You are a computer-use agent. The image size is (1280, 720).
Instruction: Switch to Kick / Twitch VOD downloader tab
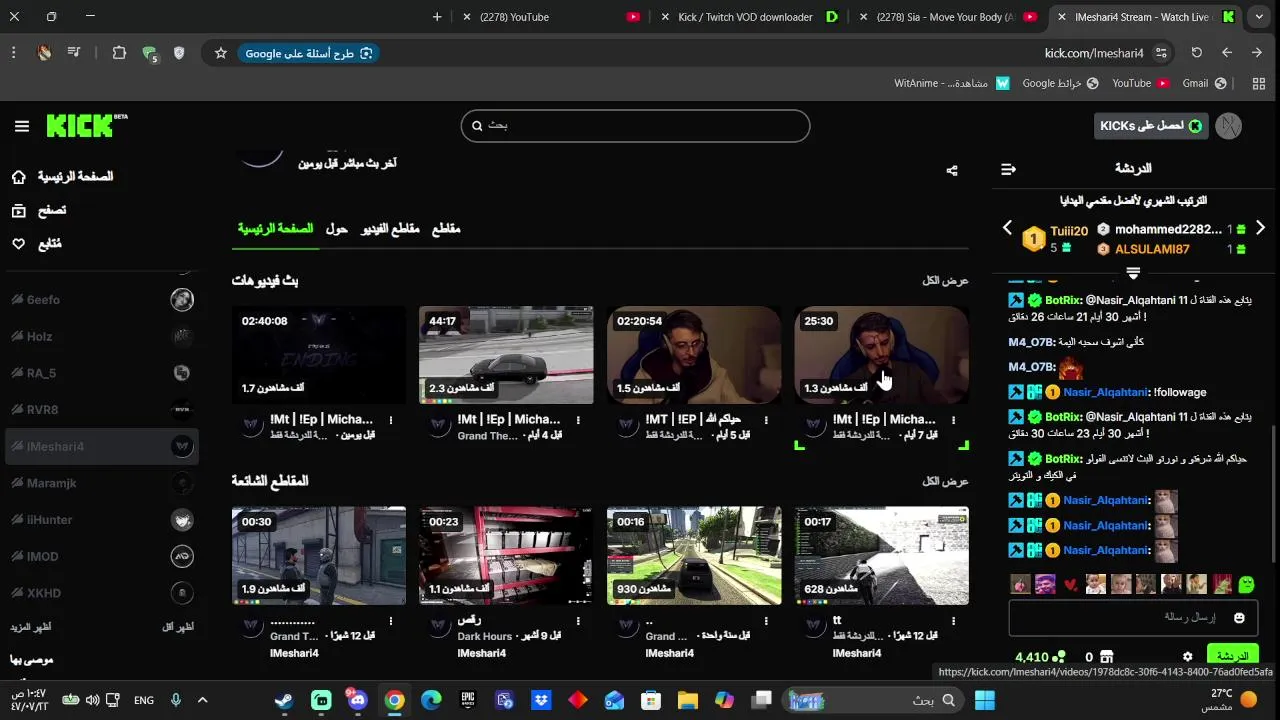point(750,17)
